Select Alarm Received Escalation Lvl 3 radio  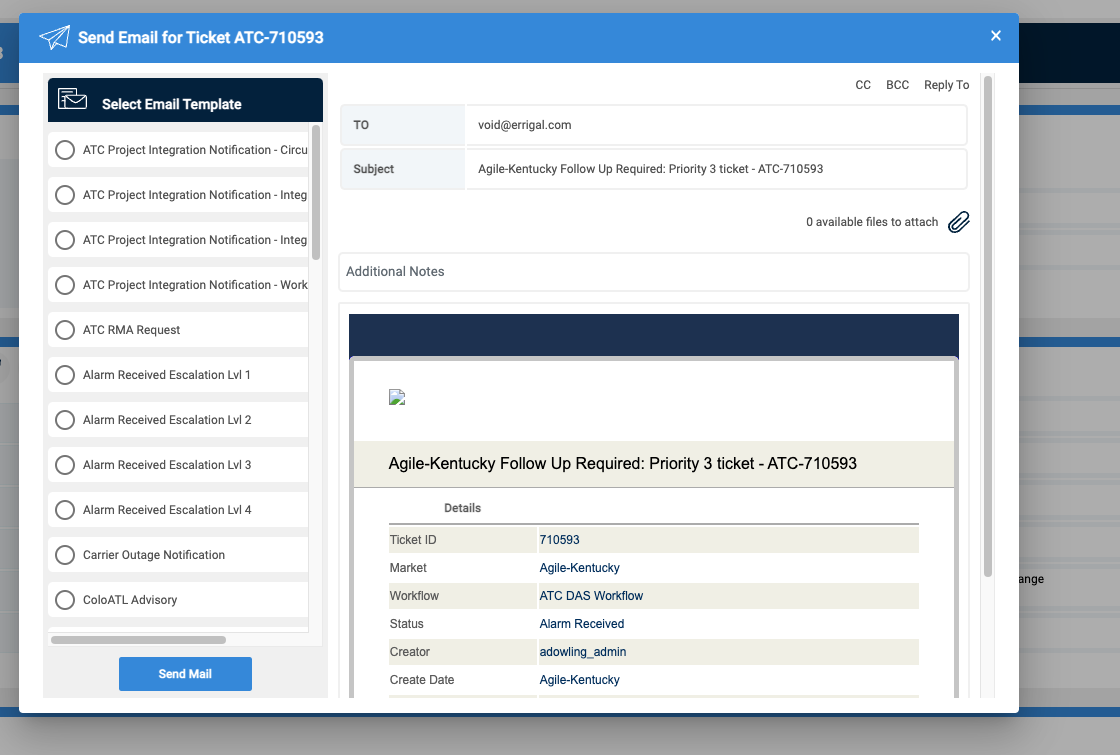(x=65, y=465)
